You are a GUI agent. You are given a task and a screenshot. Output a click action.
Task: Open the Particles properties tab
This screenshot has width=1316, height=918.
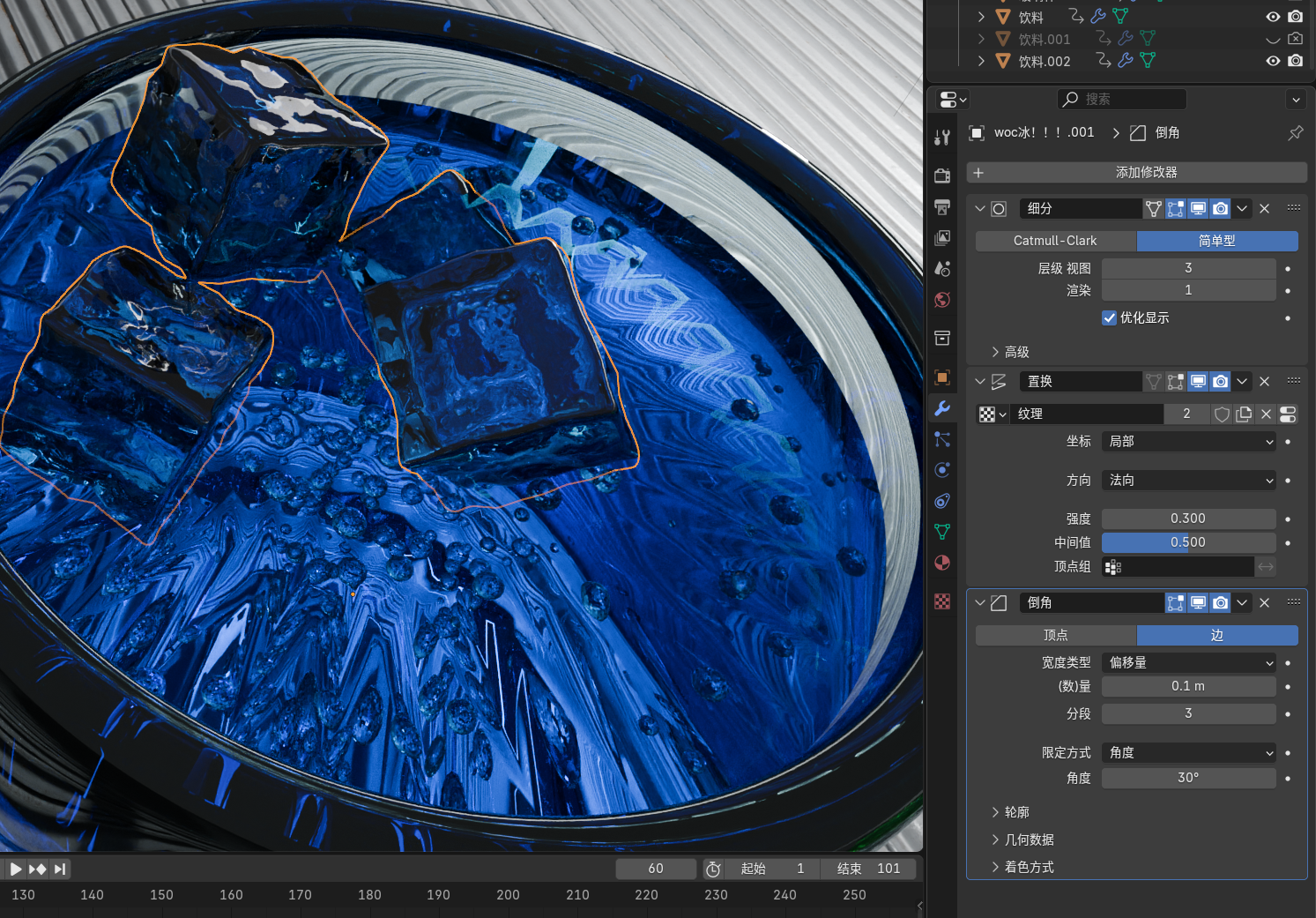point(942,439)
